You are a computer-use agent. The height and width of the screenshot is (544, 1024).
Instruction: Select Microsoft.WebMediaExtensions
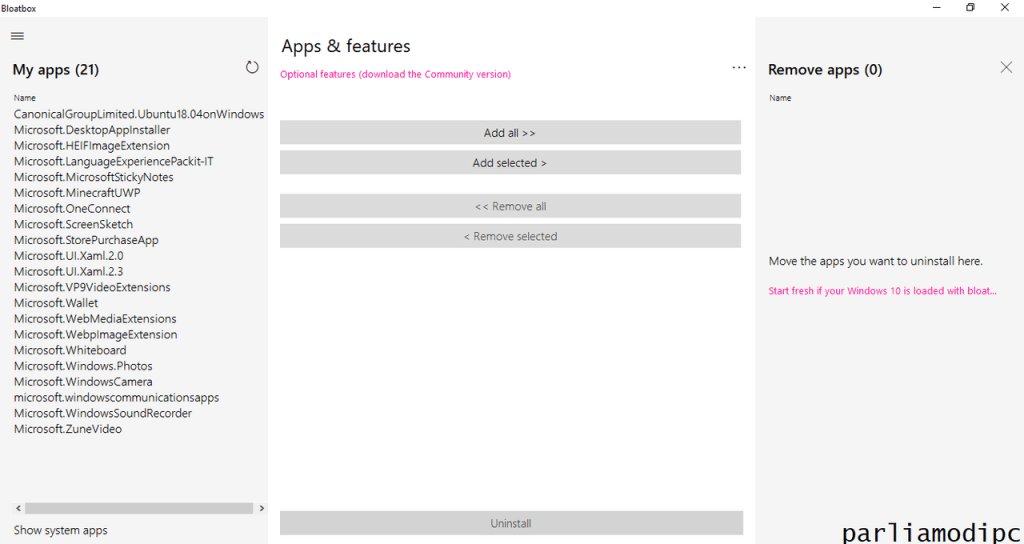click(95, 319)
